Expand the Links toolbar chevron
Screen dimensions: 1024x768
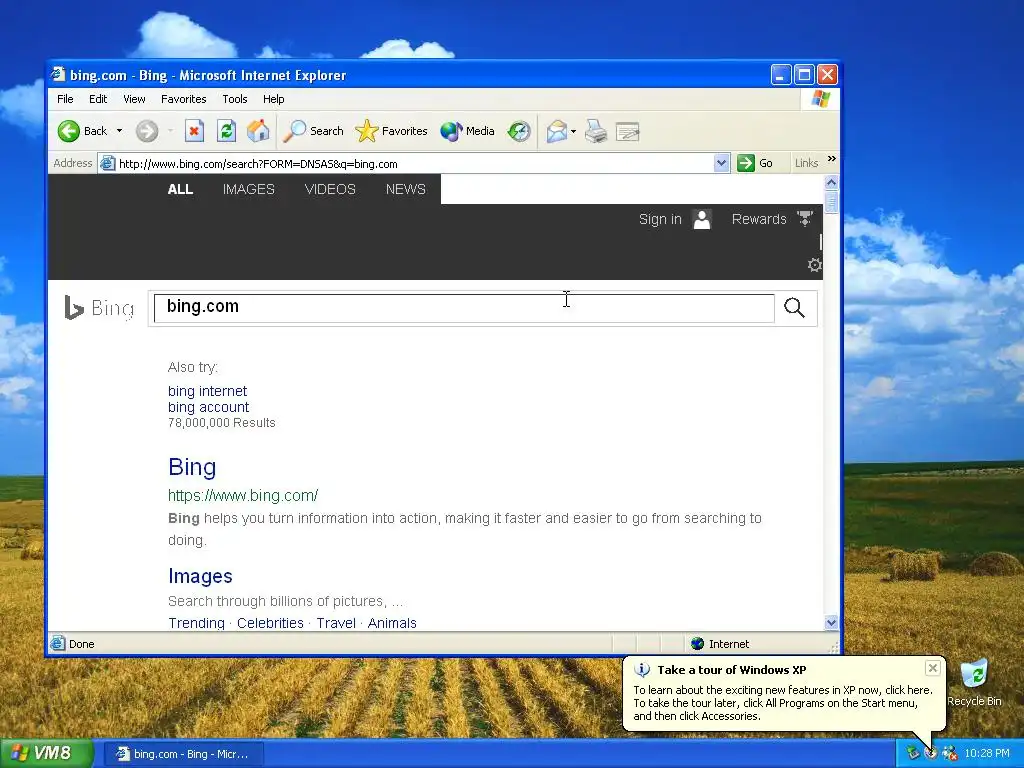[x=831, y=159]
